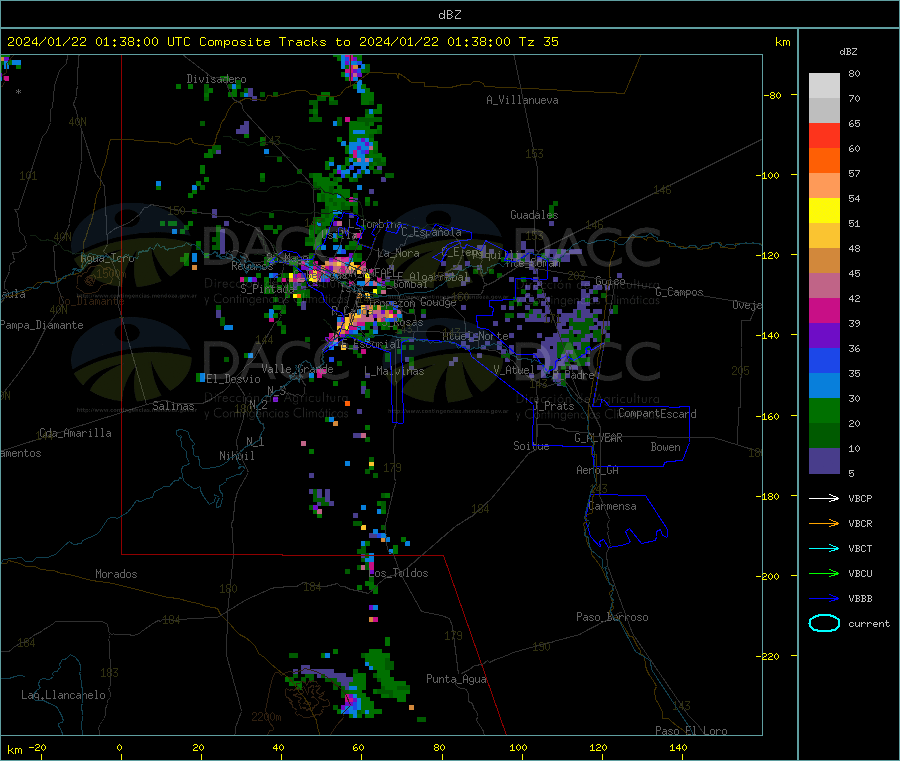The height and width of the screenshot is (761, 900).
Task: Click the -80 km vertical axis tick
Action: click(773, 95)
